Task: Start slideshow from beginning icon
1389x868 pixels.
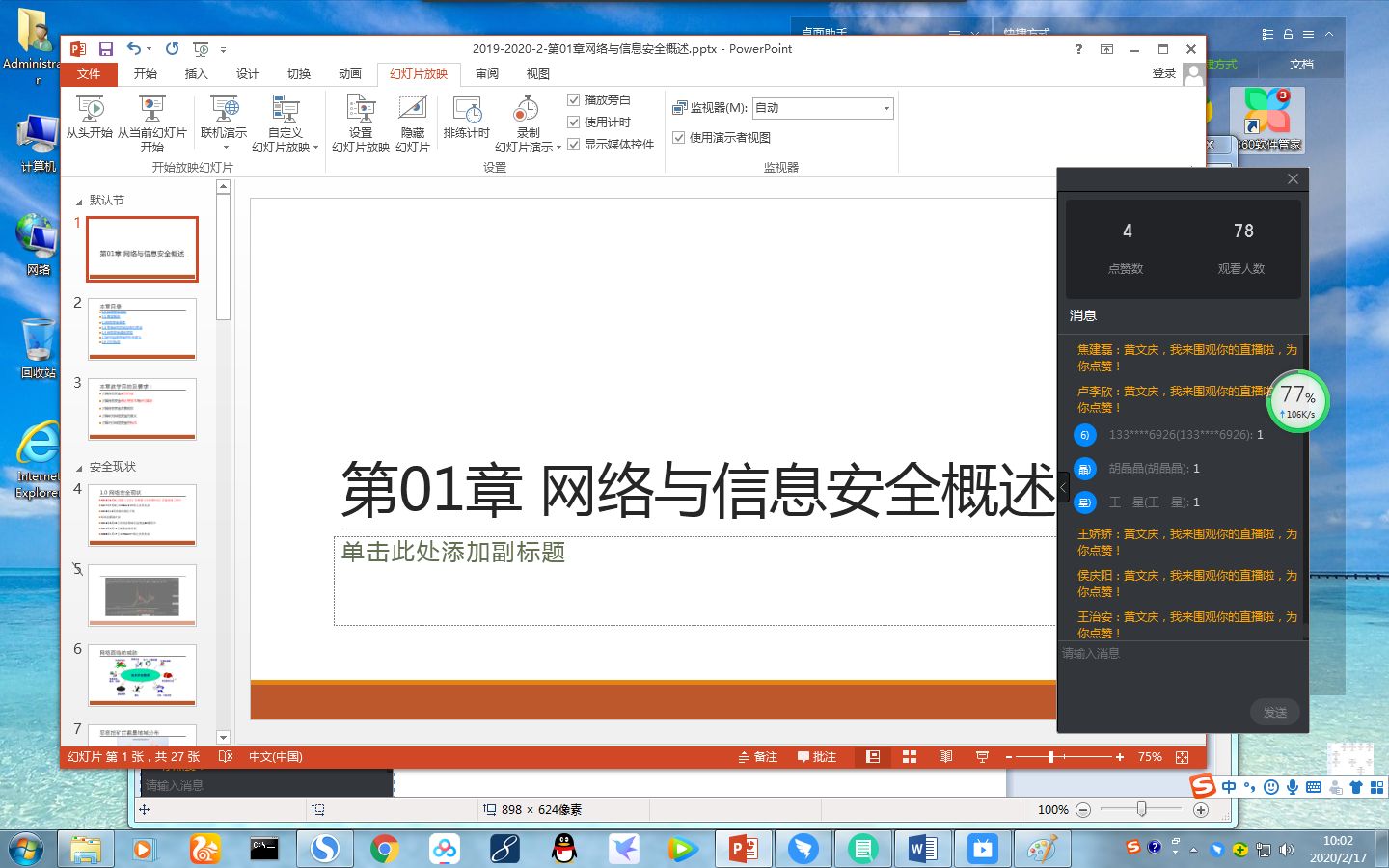Action: (x=90, y=110)
